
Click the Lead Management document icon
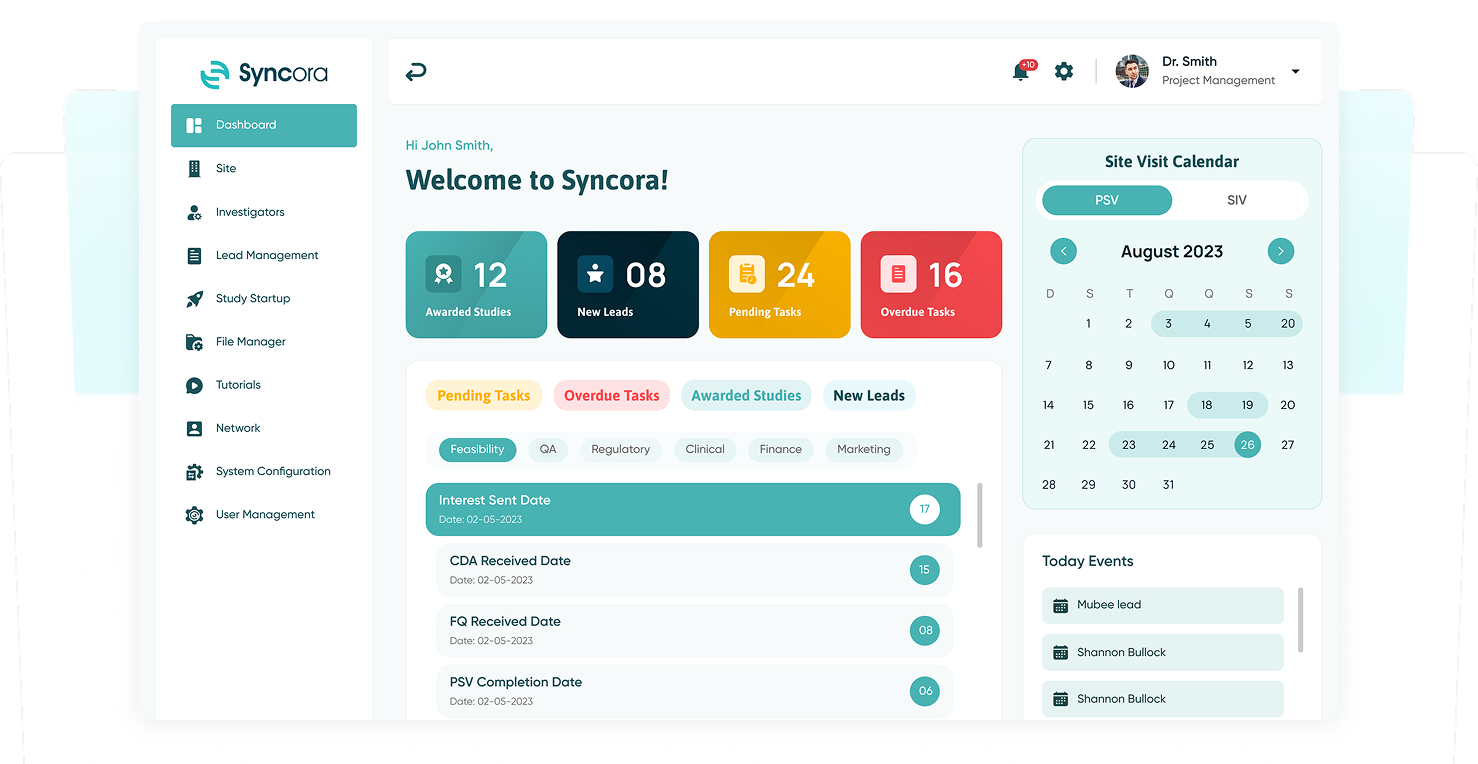194,256
